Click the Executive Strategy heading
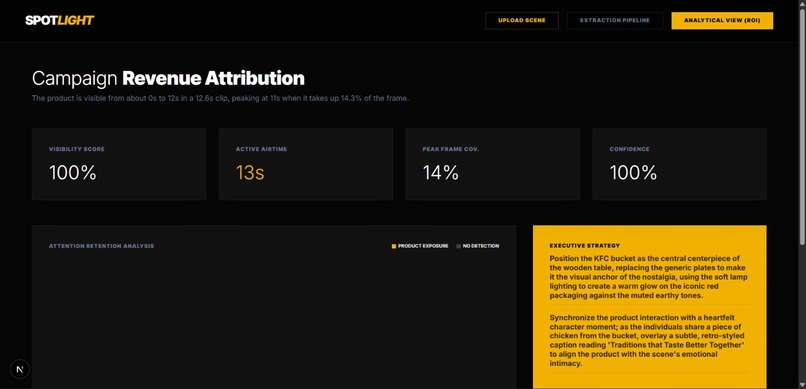Image resolution: width=806 pixels, height=389 pixels. (x=584, y=246)
